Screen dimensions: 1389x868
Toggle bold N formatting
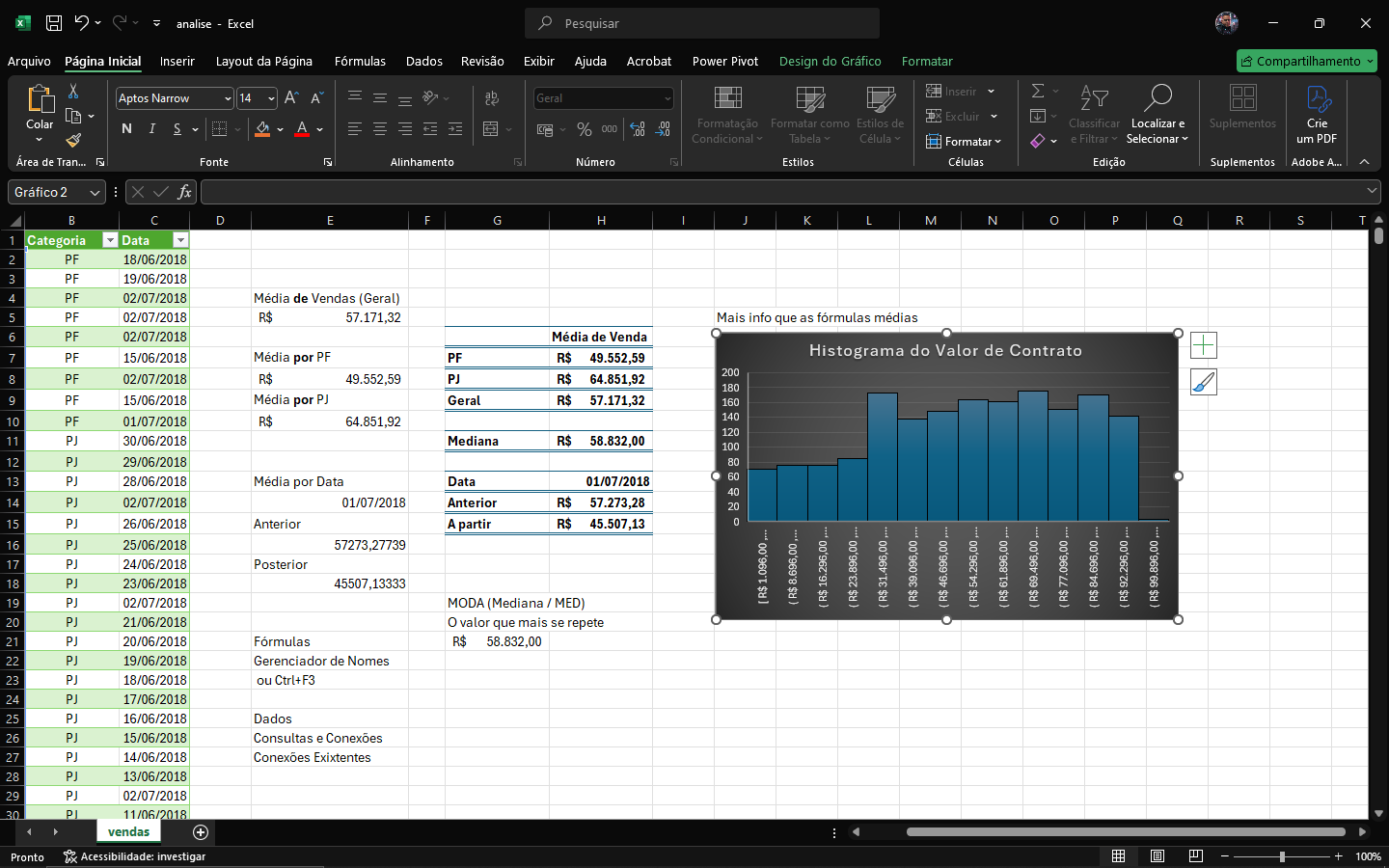tap(126, 129)
